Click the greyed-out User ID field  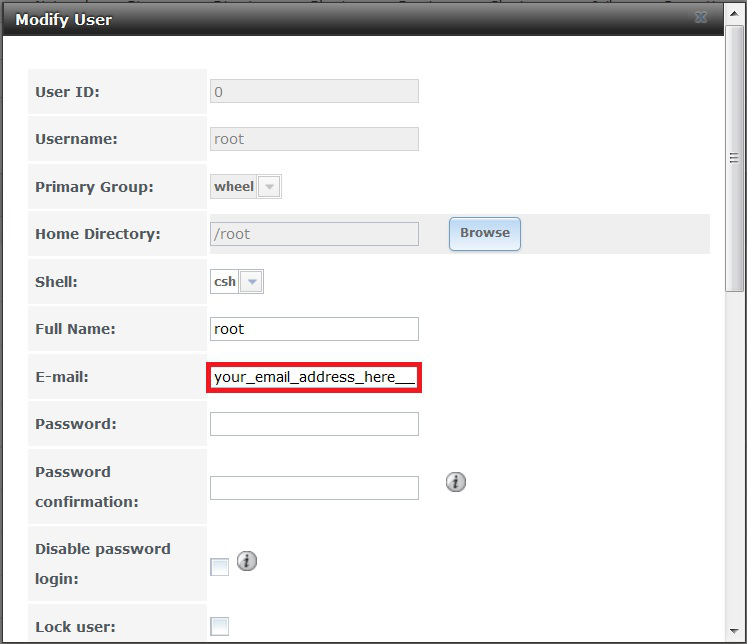[314, 92]
